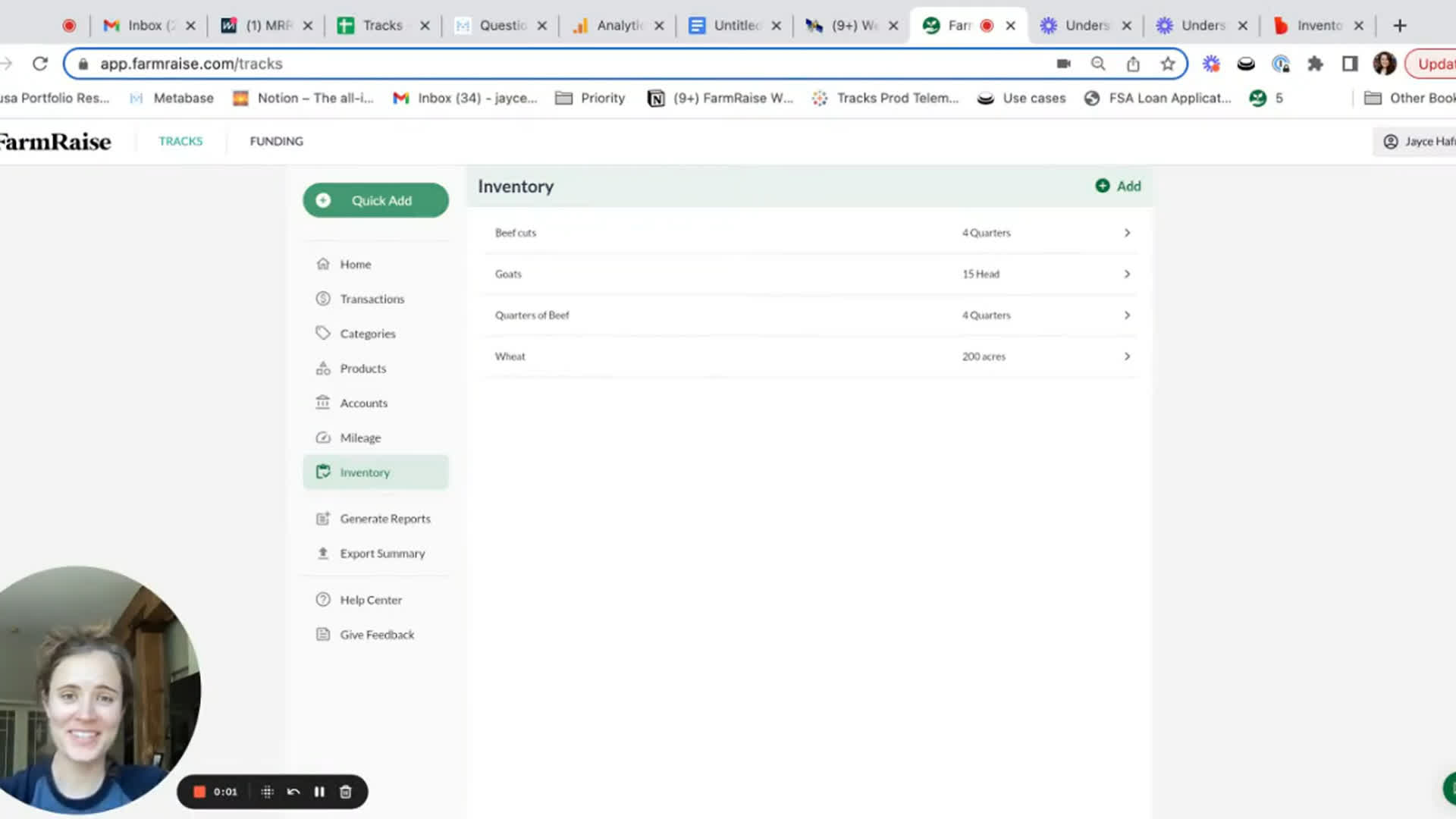Open the Help Center
The width and height of the screenshot is (1456, 819).
coord(370,600)
